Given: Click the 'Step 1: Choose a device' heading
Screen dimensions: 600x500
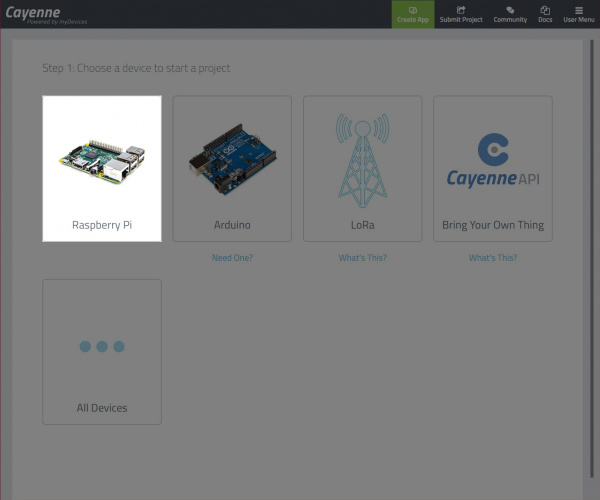Looking at the screenshot, I should 136,68.
